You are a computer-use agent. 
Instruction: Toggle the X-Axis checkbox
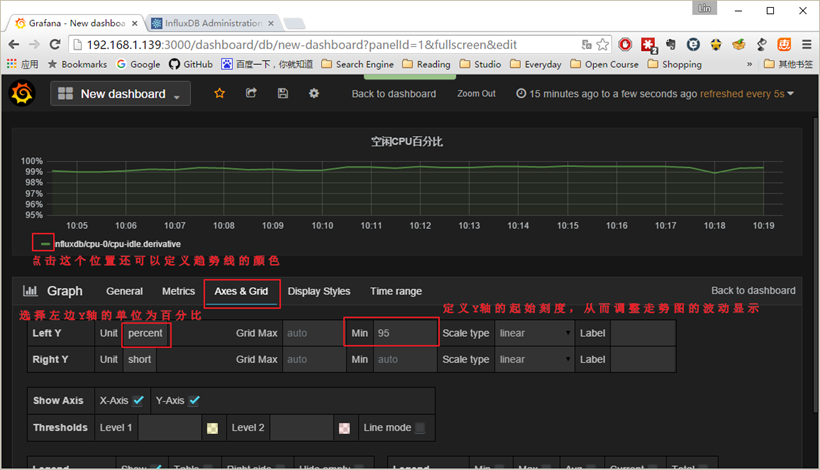click(139, 401)
